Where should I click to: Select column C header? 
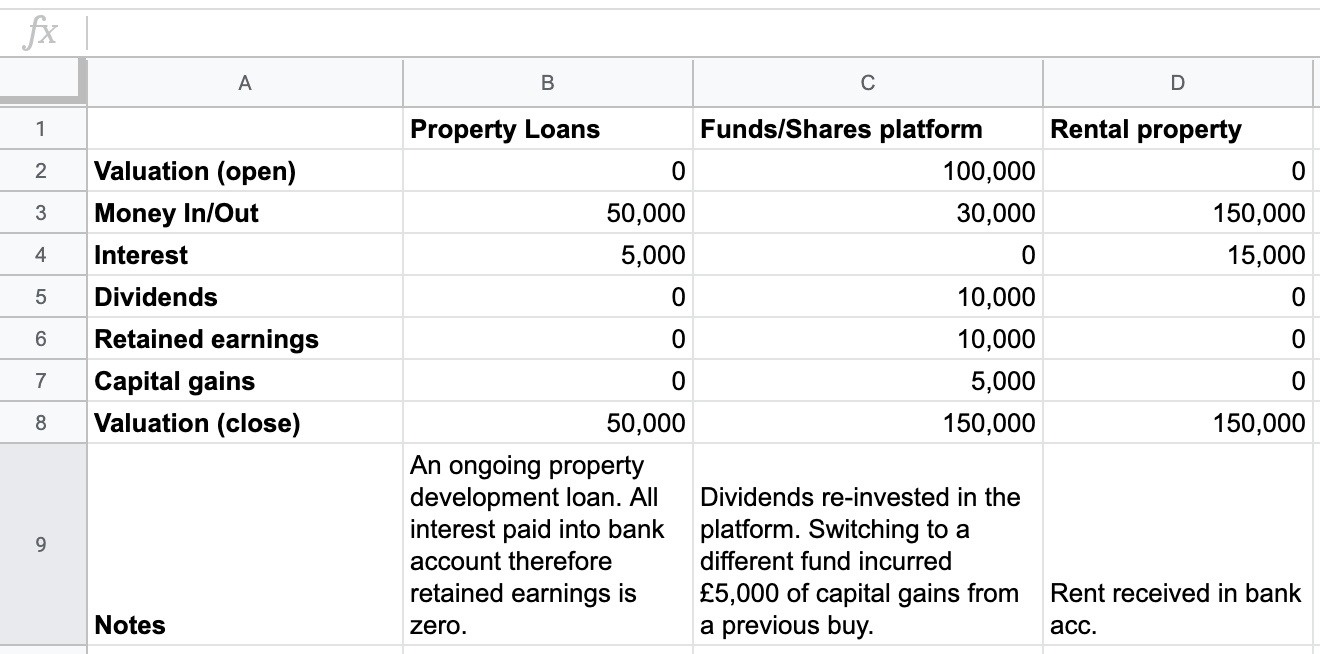coord(867,83)
